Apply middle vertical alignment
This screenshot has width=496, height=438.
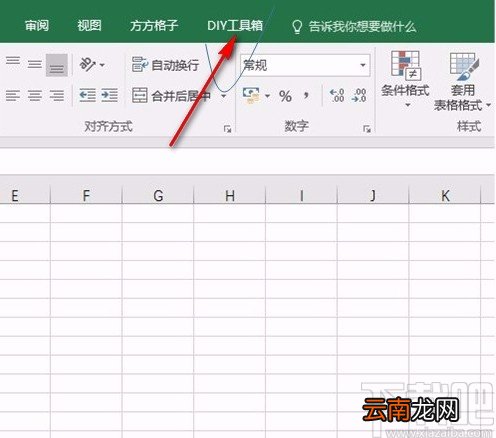pyautogui.click(x=35, y=65)
